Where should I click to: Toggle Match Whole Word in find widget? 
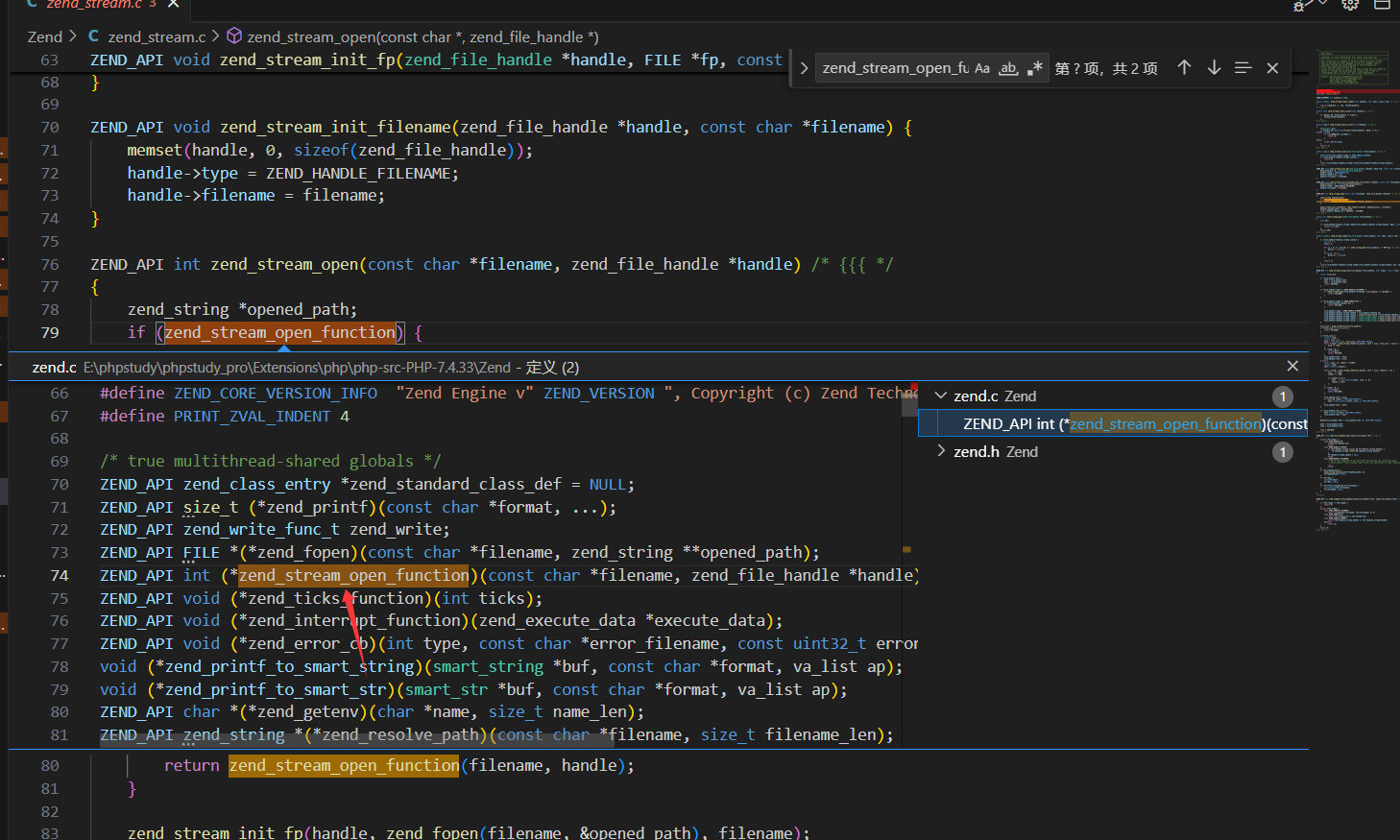pos(1008,68)
